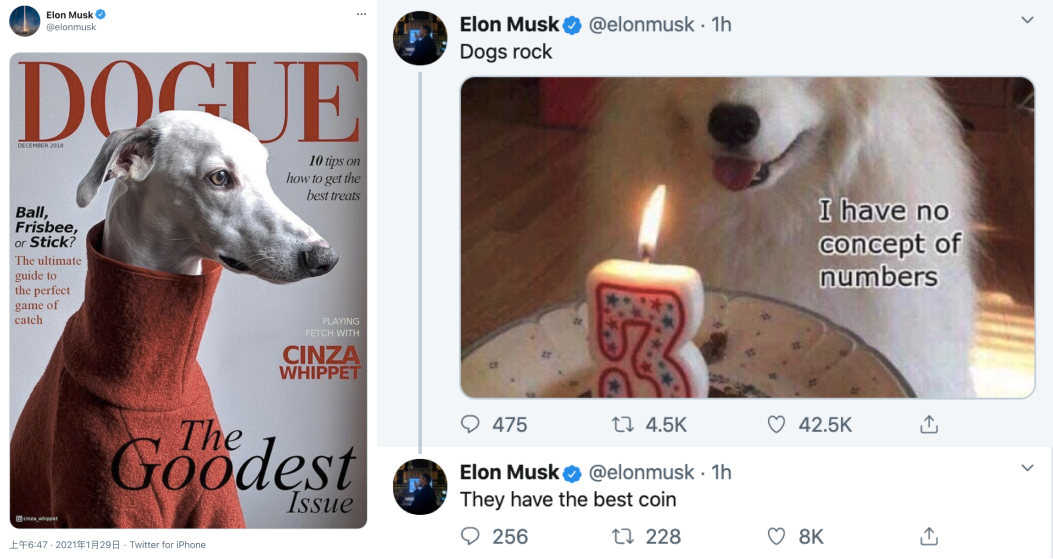Open @elonmusk handle on 'Dogs rock' tweet
Image resolution: width=1053 pixels, height=559 pixels.
(x=641, y=24)
